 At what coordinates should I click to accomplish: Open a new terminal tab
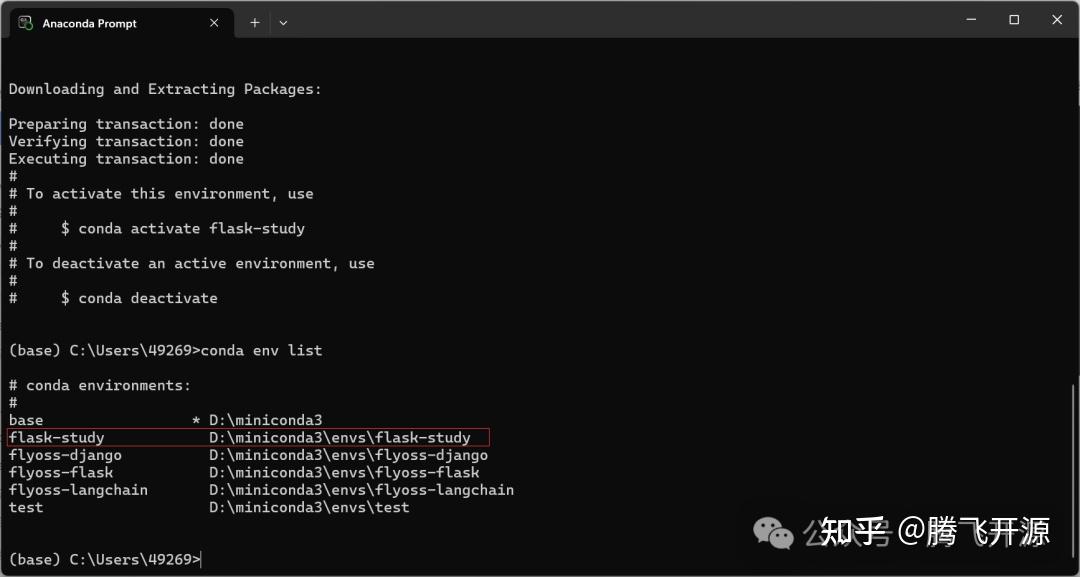[x=255, y=23]
